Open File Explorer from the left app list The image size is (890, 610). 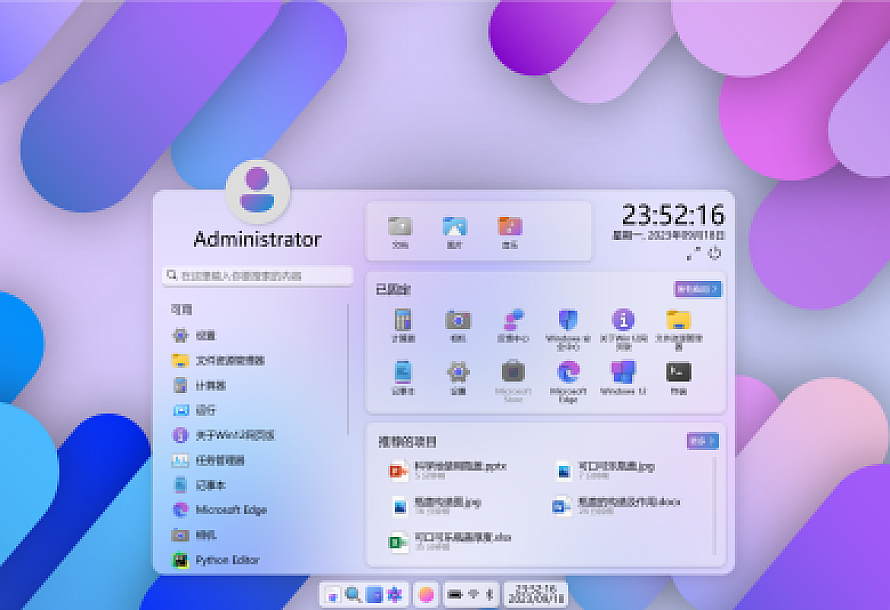point(229,360)
